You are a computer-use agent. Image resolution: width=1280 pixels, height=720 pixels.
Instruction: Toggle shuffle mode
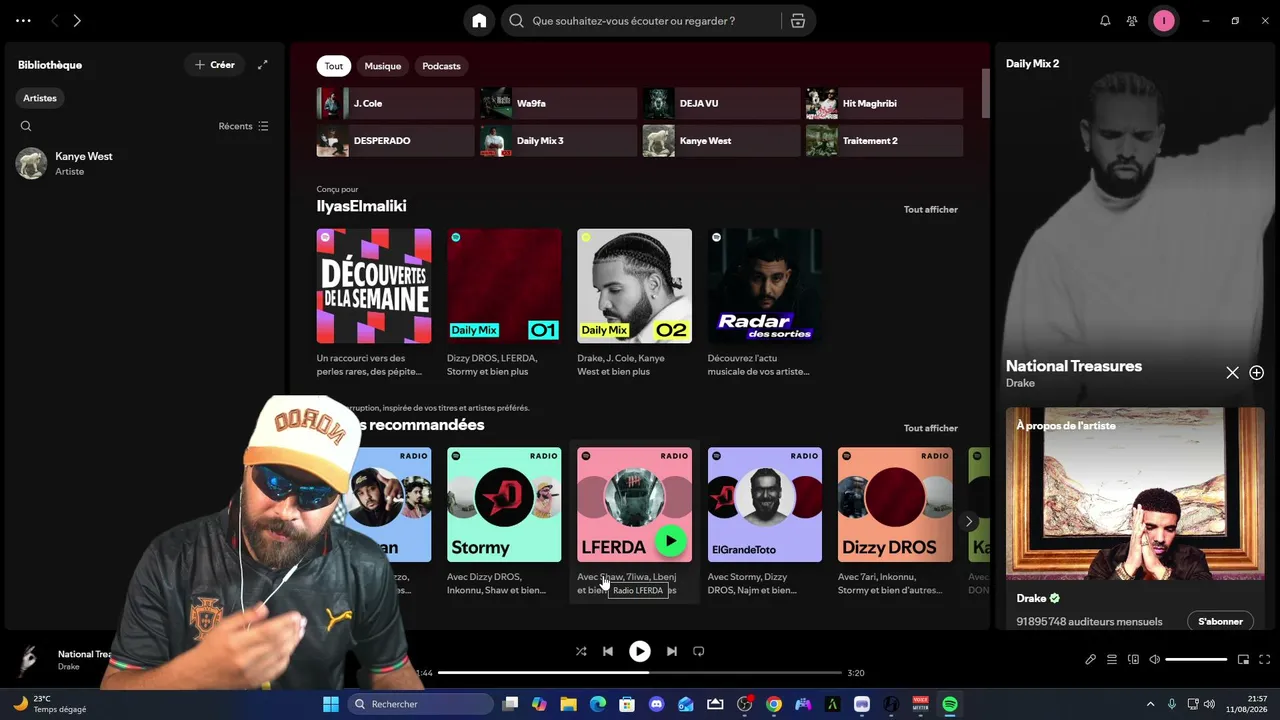click(581, 651)
